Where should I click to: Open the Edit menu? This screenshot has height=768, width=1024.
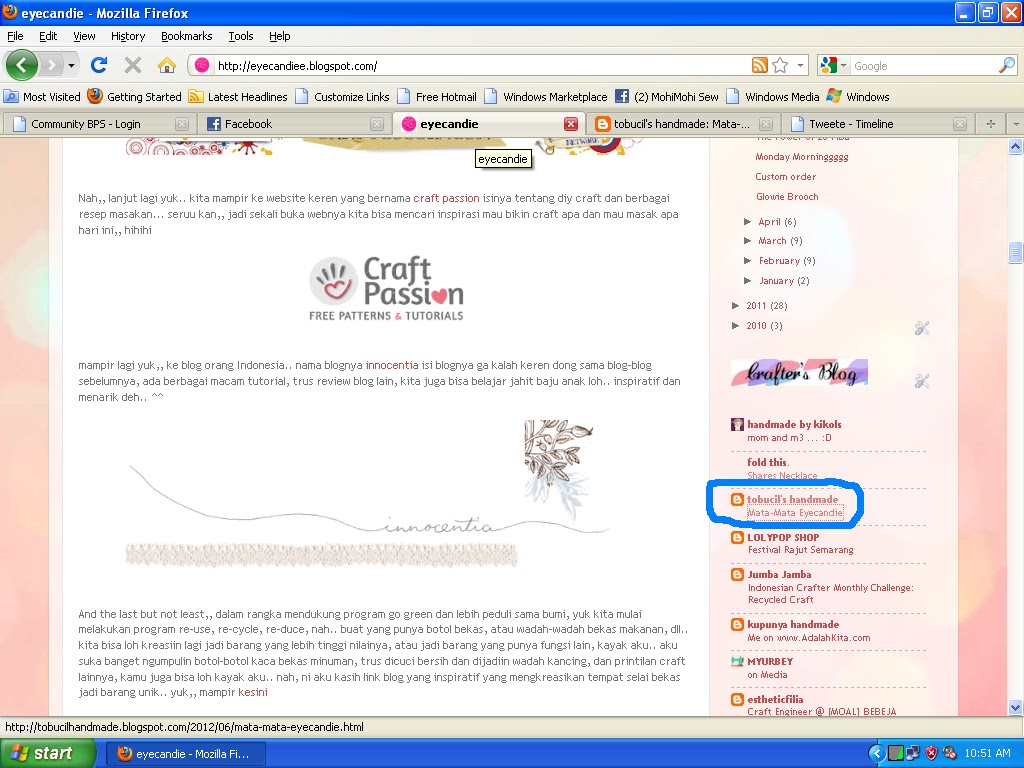click(48, 36)
